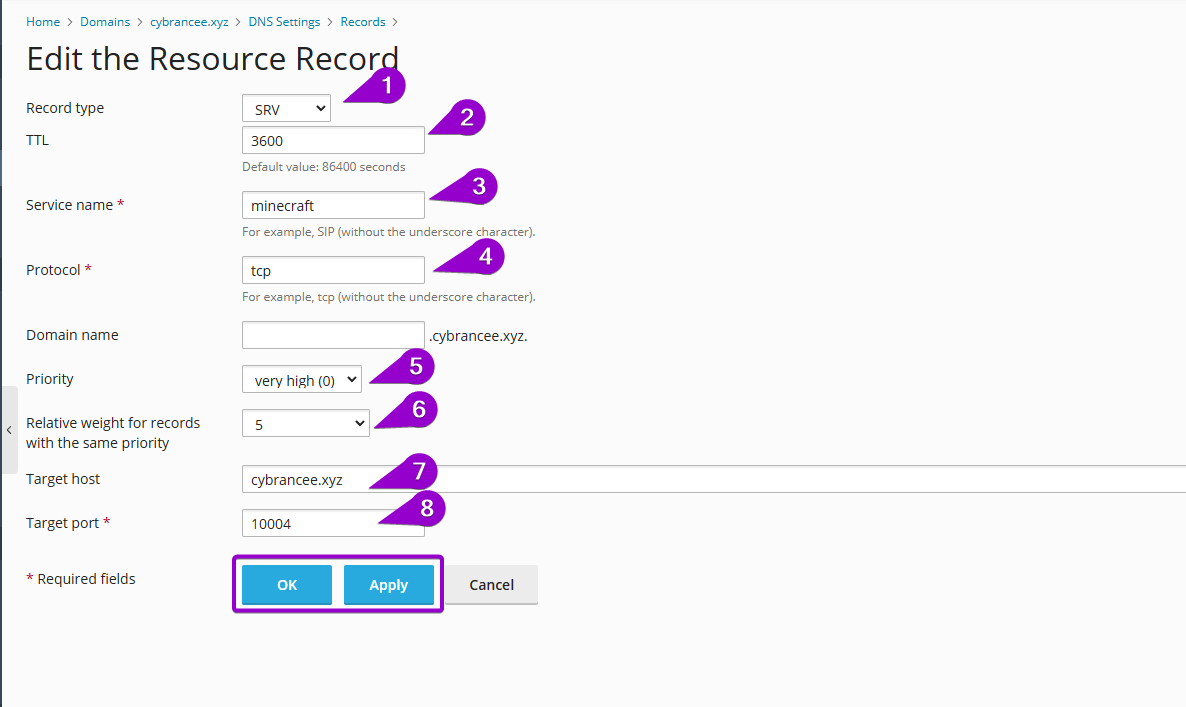Collapse the left sidebar with the chevron
The height and width of the screenshot is (707, 1186).
click(8, 430)
